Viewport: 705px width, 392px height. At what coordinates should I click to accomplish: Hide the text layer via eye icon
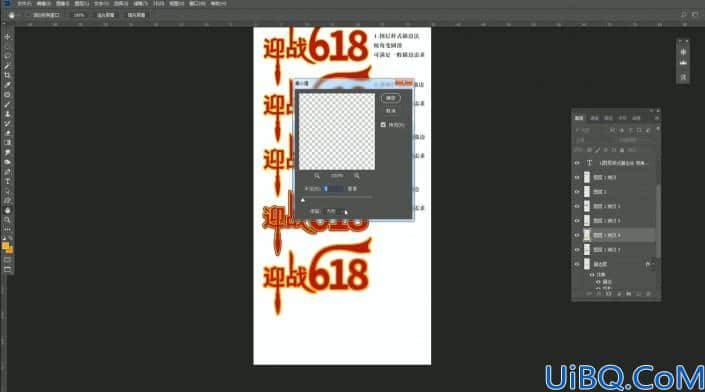click(x=577, y=163)
